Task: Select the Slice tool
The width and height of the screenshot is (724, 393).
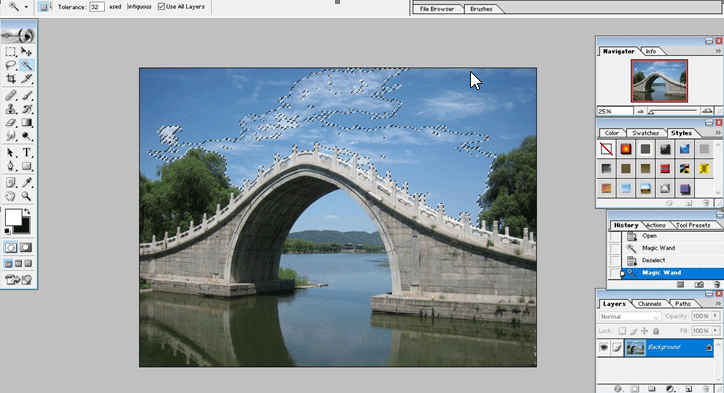Action: (27, 79)
